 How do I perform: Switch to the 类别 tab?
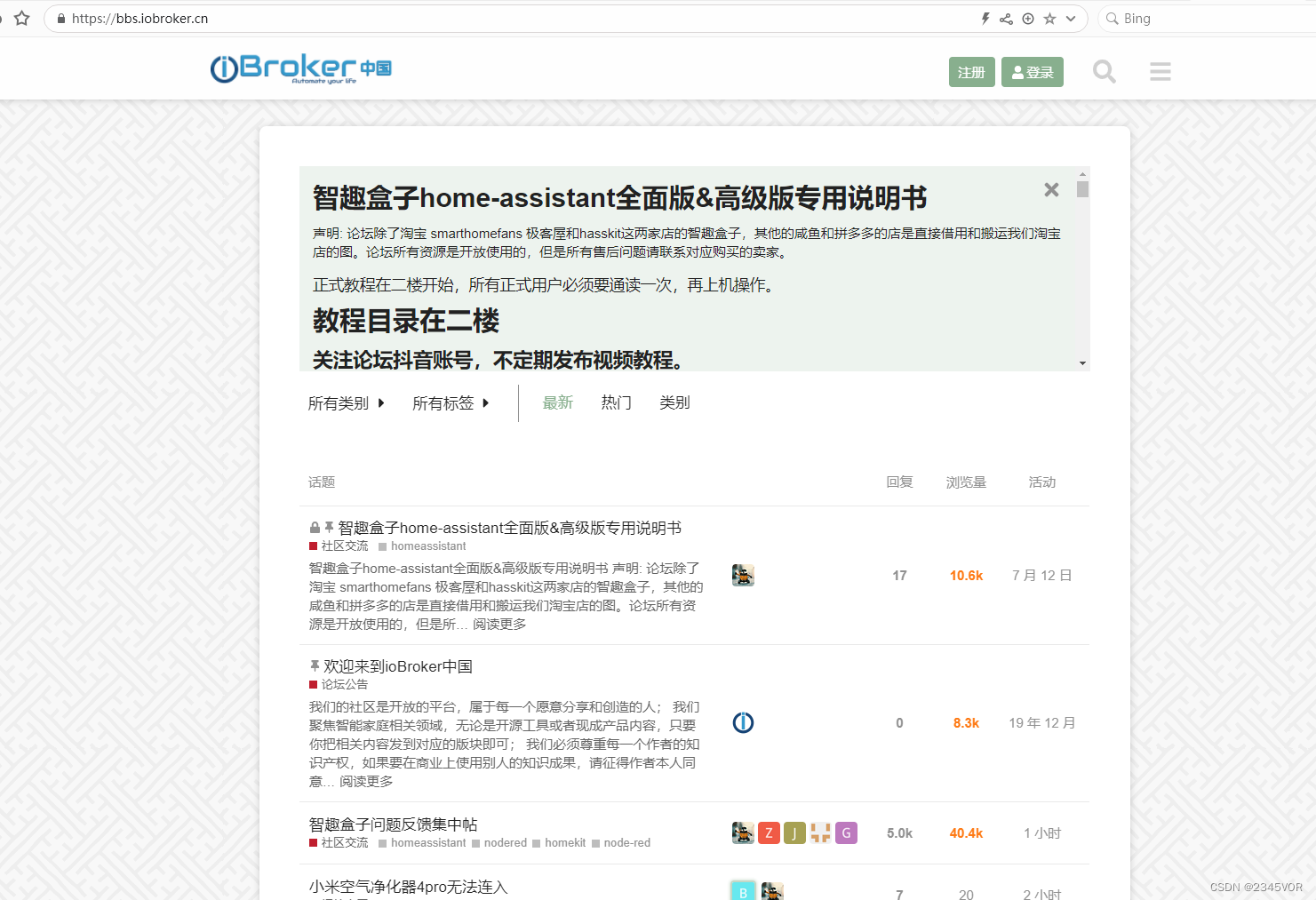675,402
